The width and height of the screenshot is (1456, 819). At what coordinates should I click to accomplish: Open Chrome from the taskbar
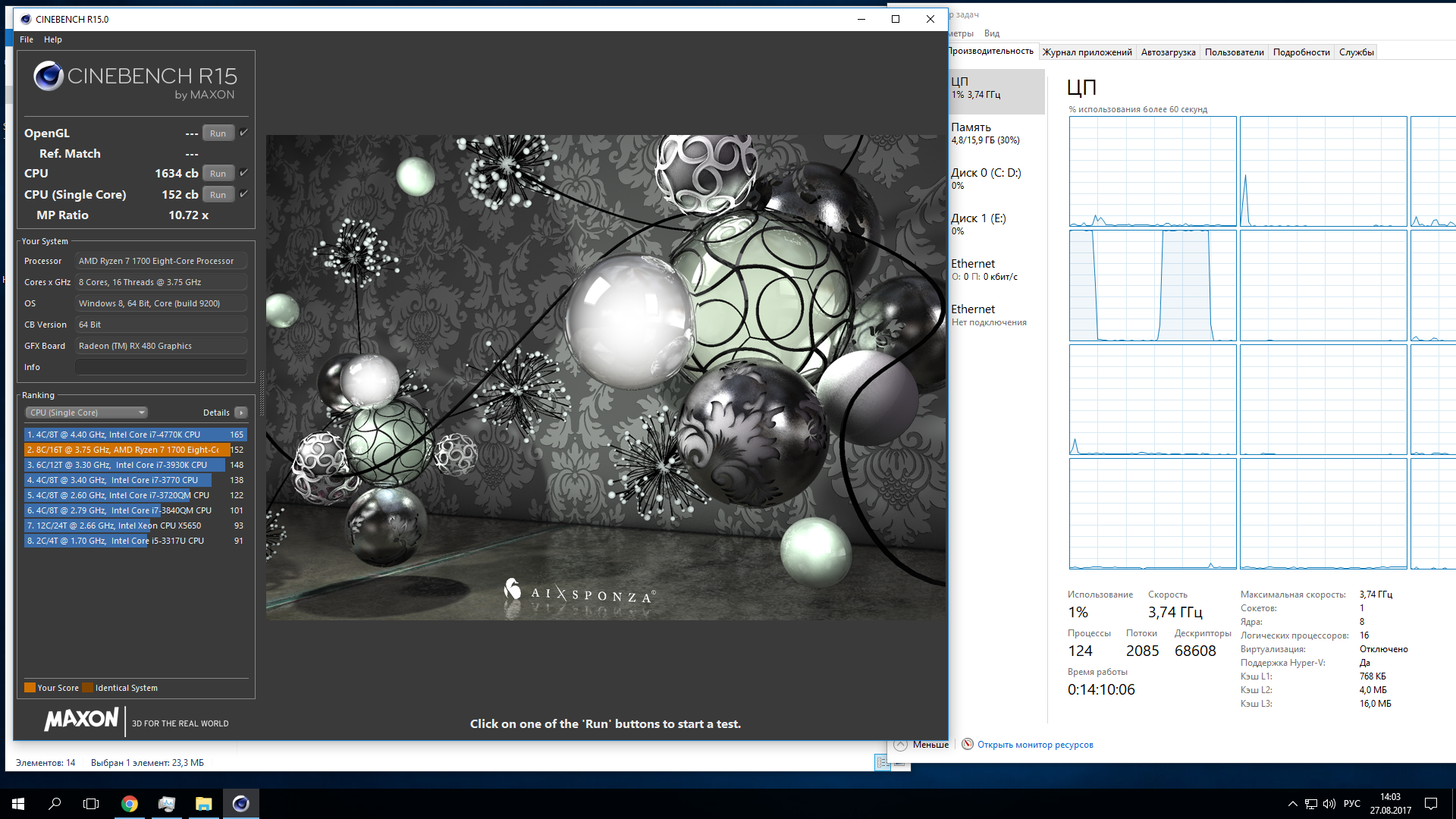[130, 804]
